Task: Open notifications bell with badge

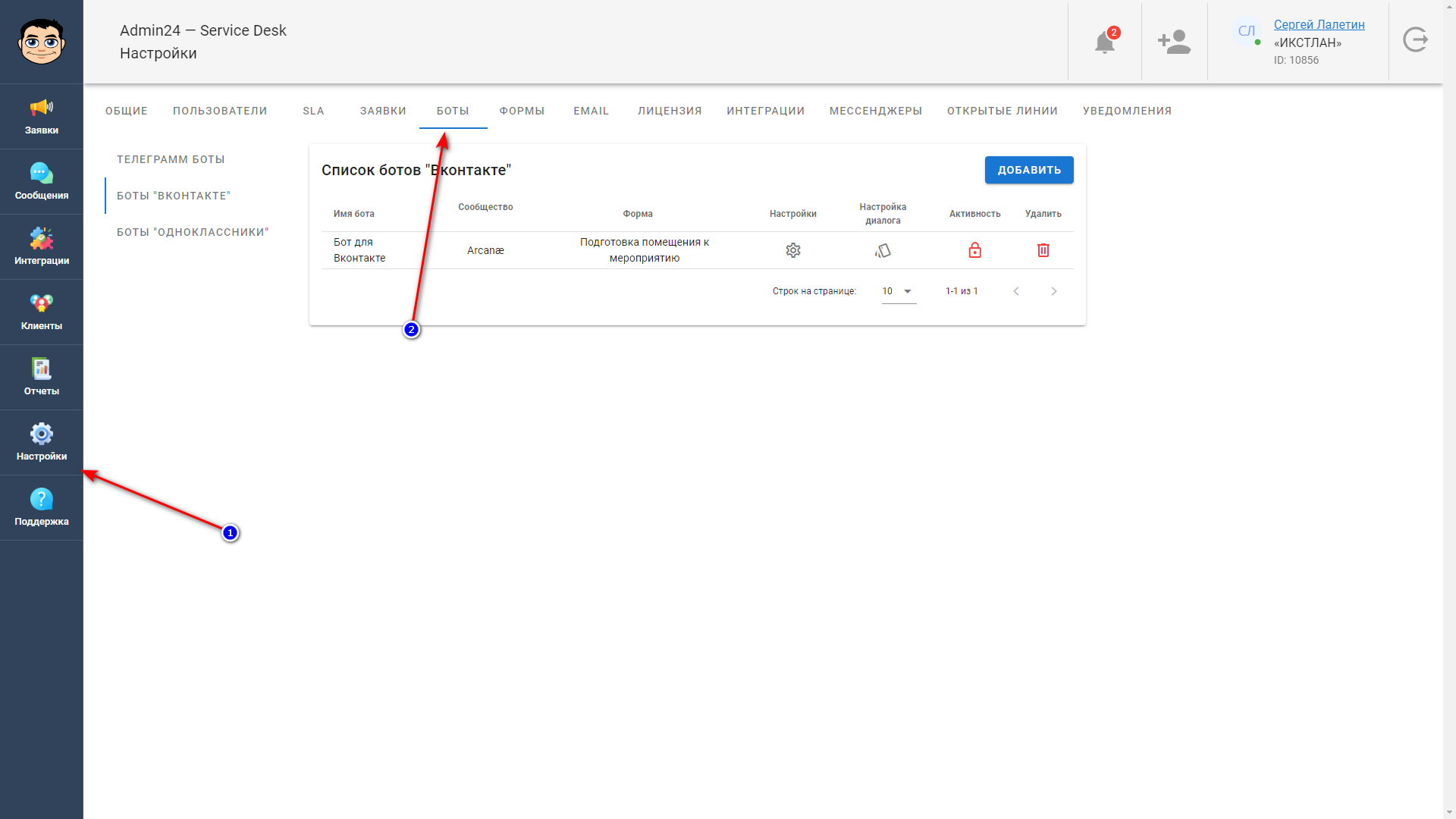Action: tap(1105, 42)
